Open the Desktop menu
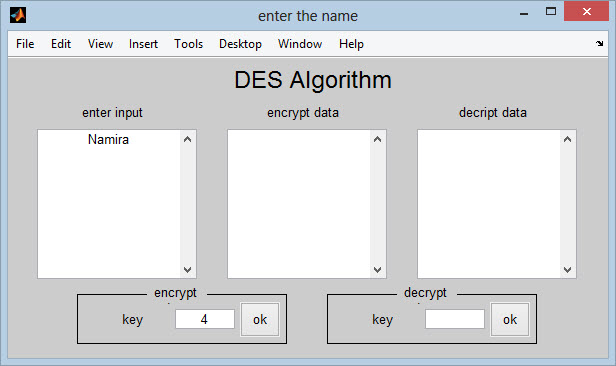Screen dimensions: 616x366 coord(240,44)
